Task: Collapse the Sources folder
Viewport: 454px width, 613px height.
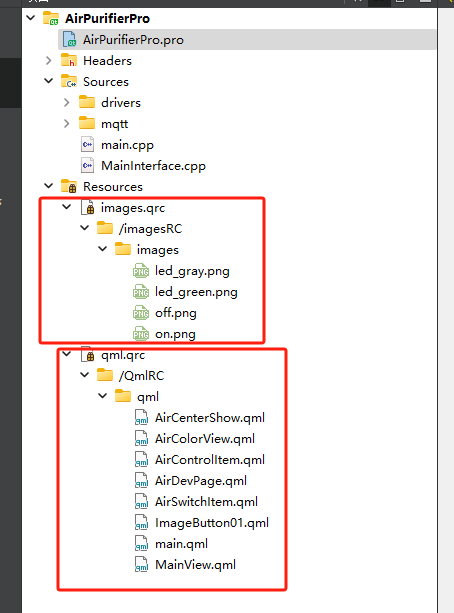Action: (49, 81)
